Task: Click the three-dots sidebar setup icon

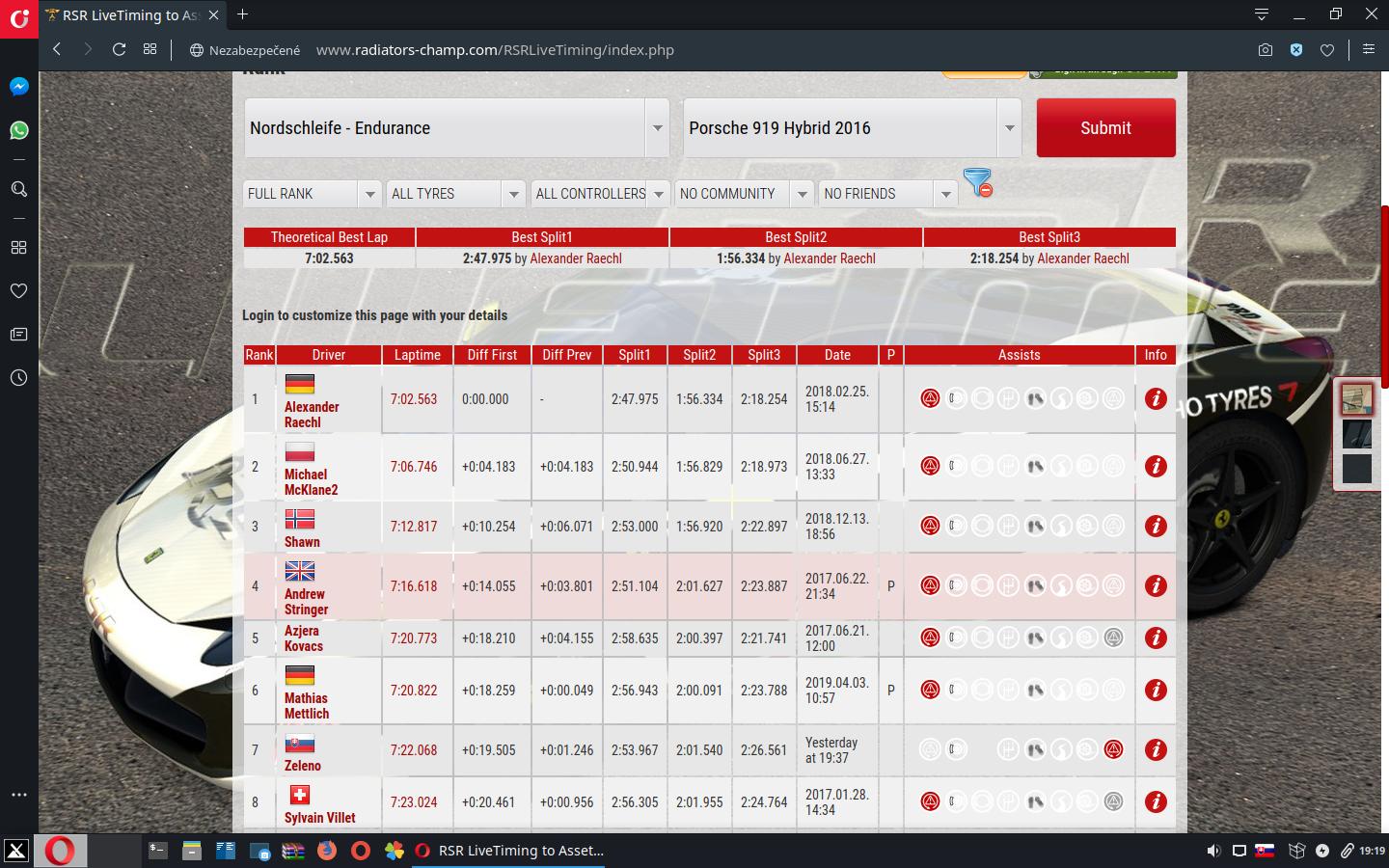Action: (18, 795)
